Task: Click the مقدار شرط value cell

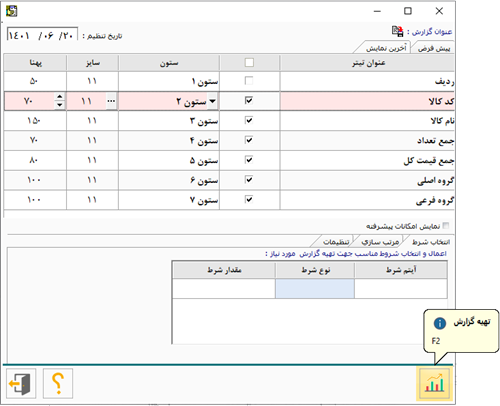Action: [224, 288]
